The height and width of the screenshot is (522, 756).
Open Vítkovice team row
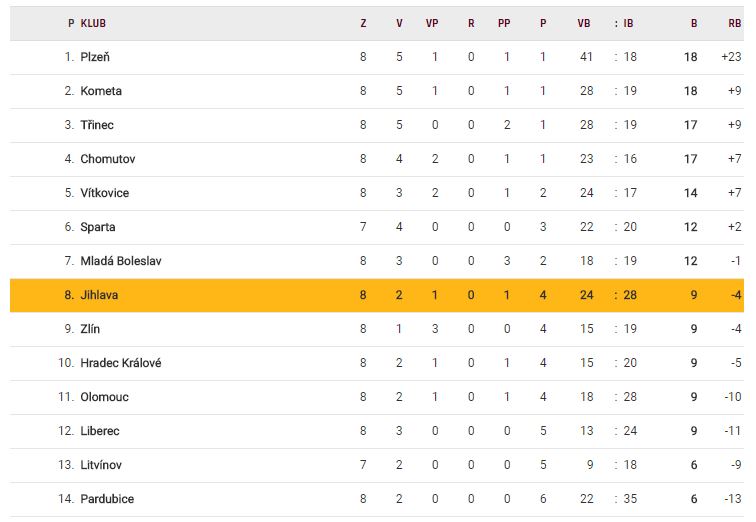[x=105, y=193]
